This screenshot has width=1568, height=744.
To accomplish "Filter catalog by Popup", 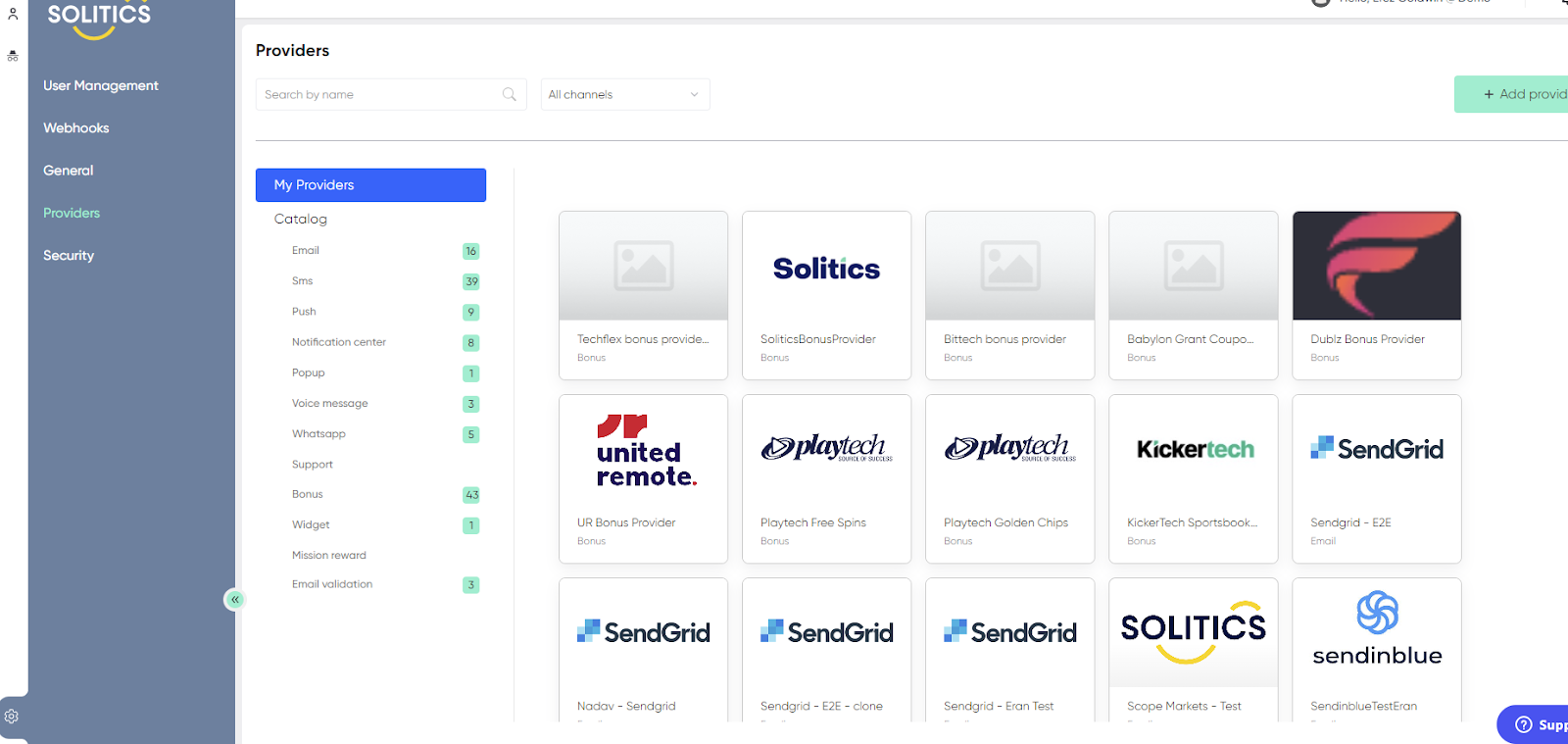I will [x=308, y=372].
